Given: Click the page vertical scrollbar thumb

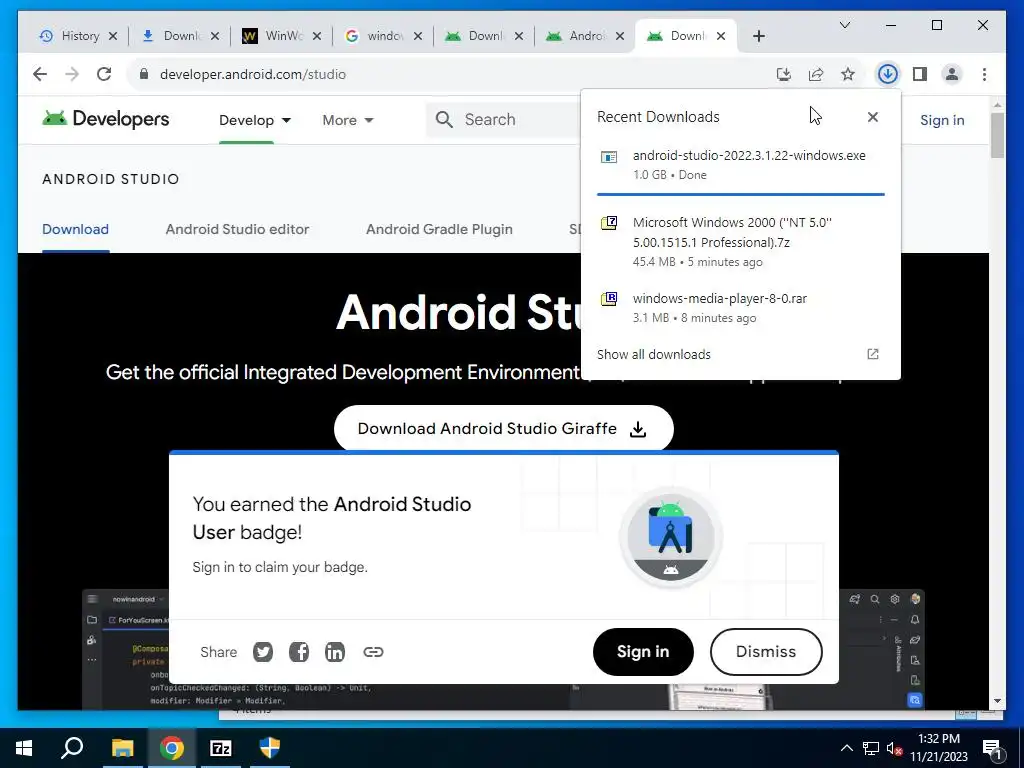Looking at the screenshot, I should [997, 135].
